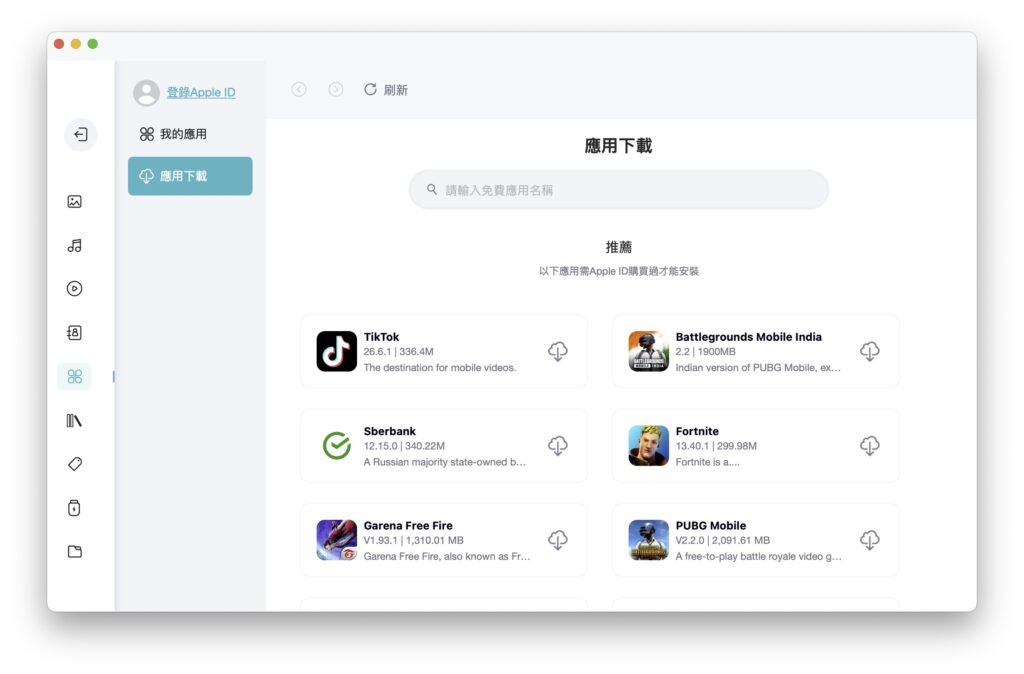Click the Fortnite app icon
1024x674 pixels.
[648, 446]
